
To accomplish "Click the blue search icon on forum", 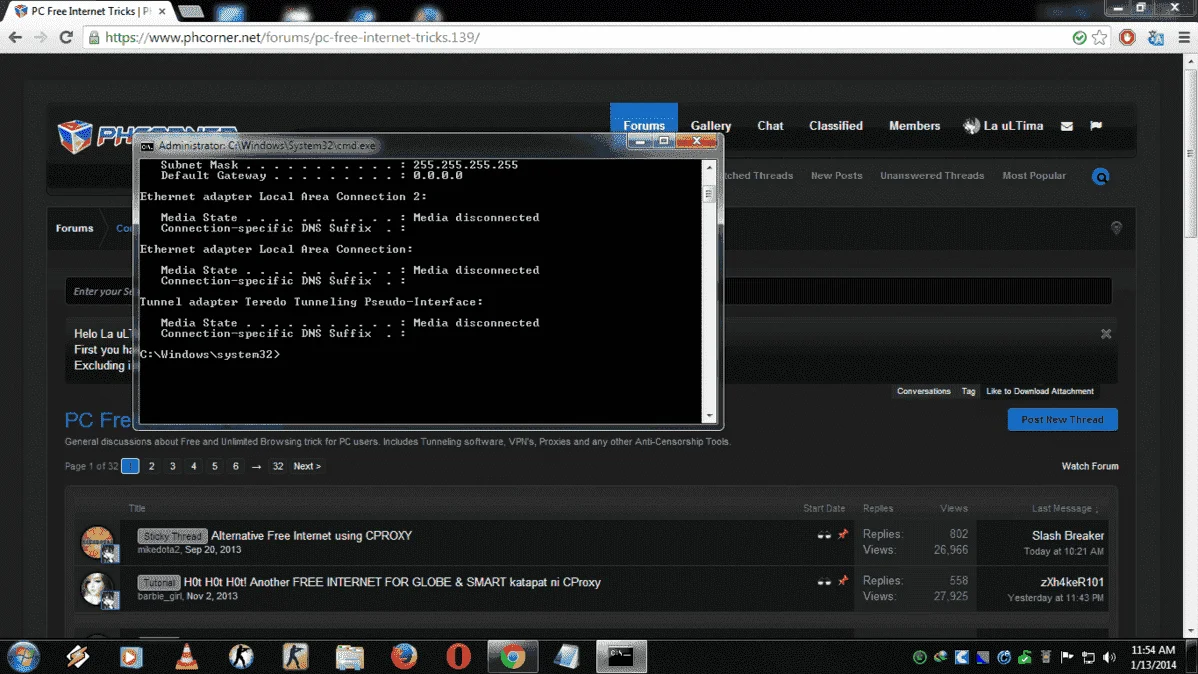I will coord(1100,177).
